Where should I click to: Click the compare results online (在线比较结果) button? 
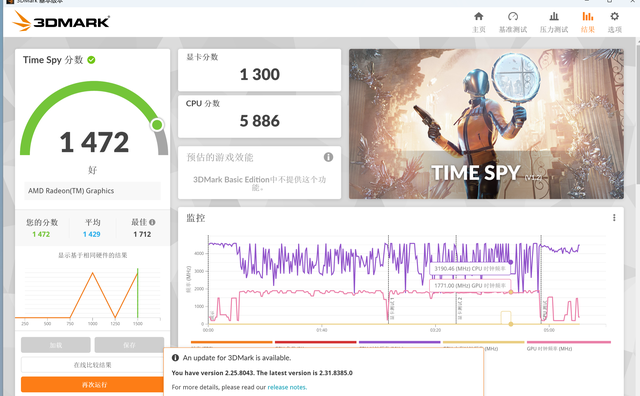coord(93,365)
